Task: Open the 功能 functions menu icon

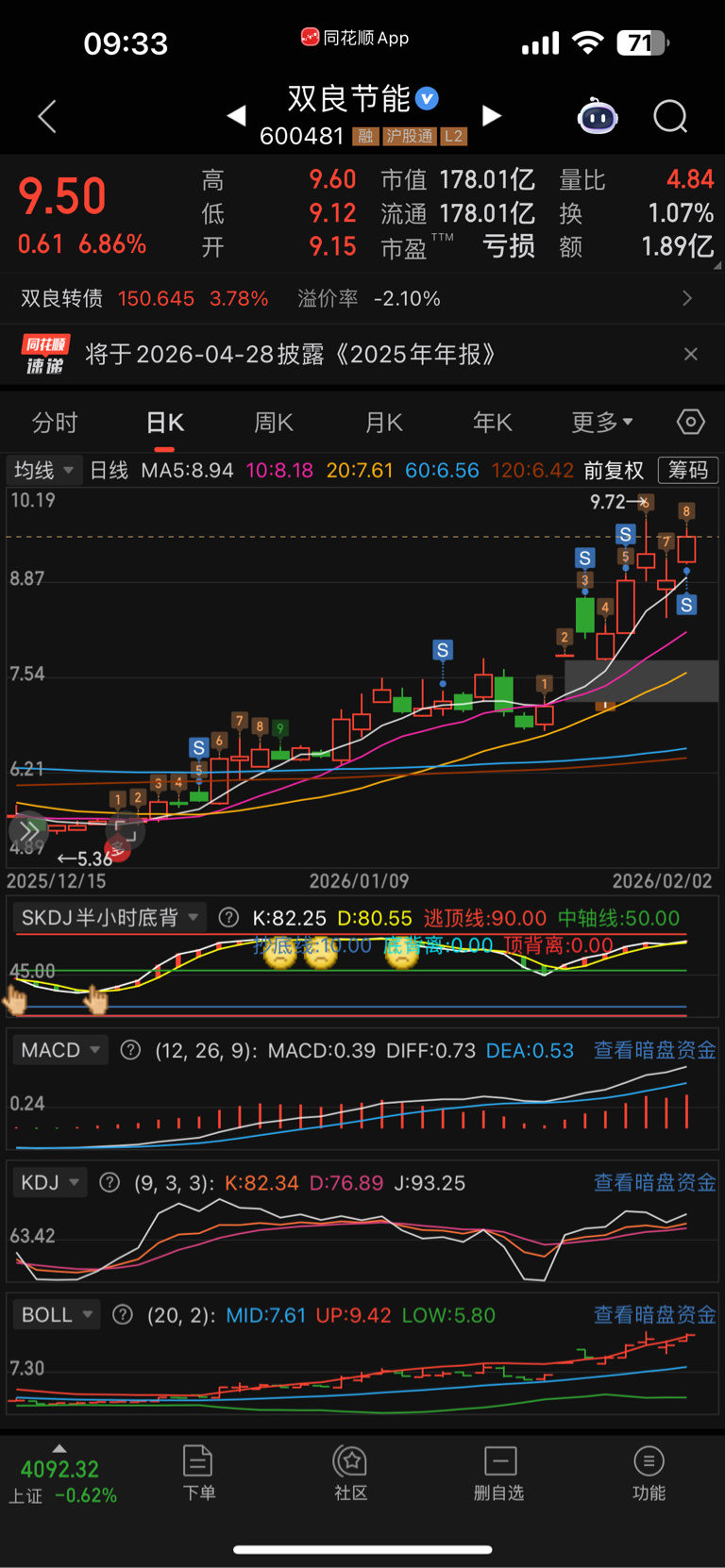Action: pyautogui.click(x=649, y=1473)
